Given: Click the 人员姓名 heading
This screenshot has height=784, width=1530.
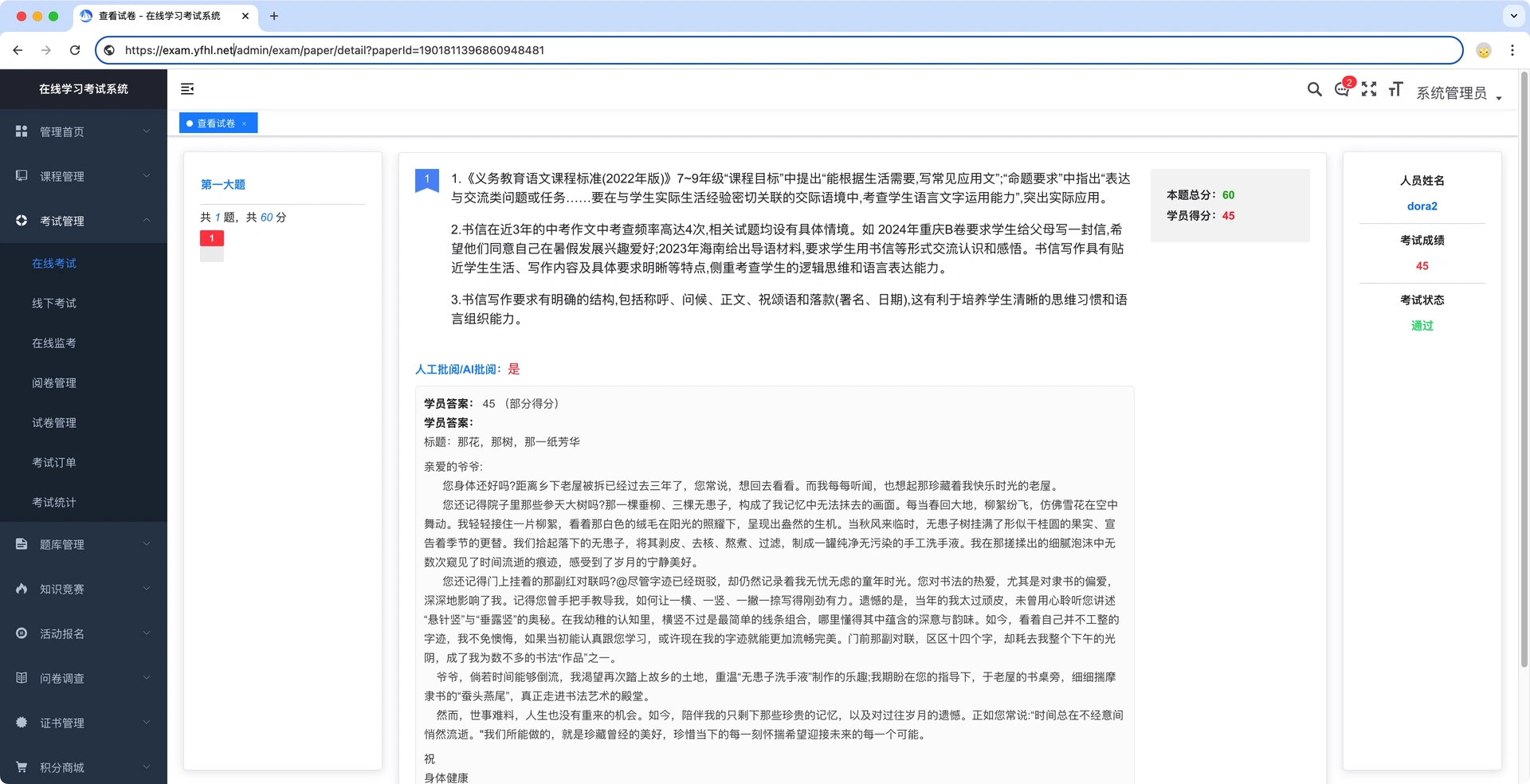Looking at the screenshot, I should coord(1422,181).
